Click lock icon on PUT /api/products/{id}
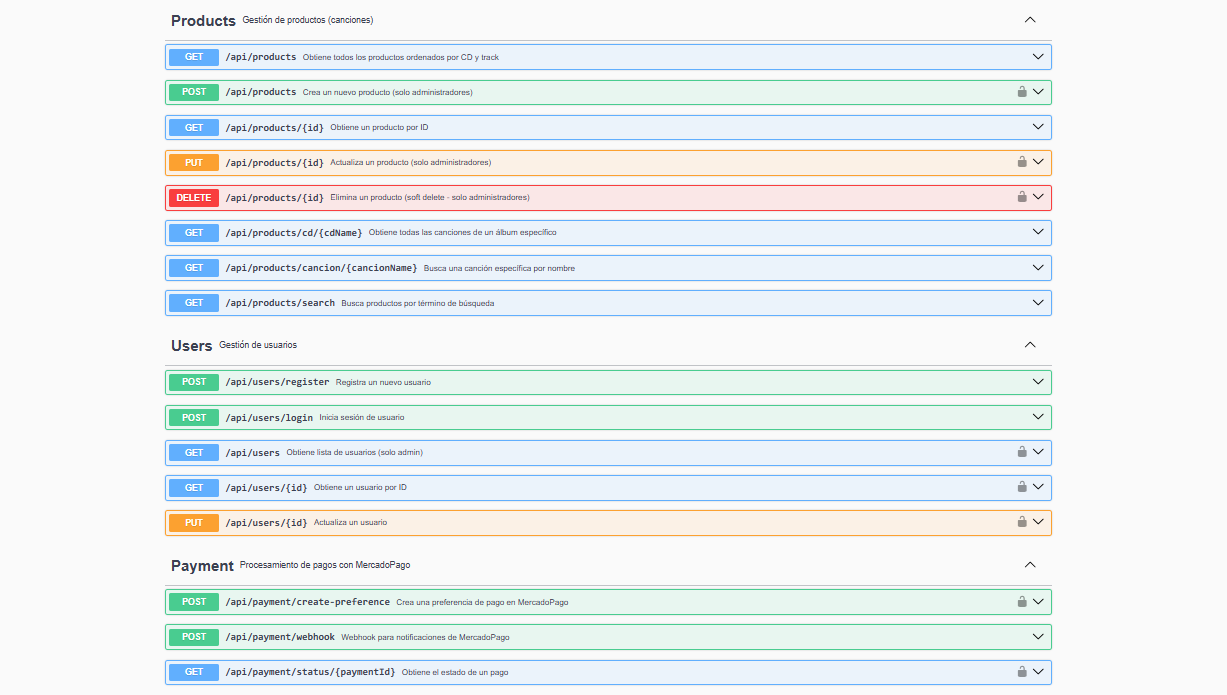 pyautogui.click(x=1022, y=162)
